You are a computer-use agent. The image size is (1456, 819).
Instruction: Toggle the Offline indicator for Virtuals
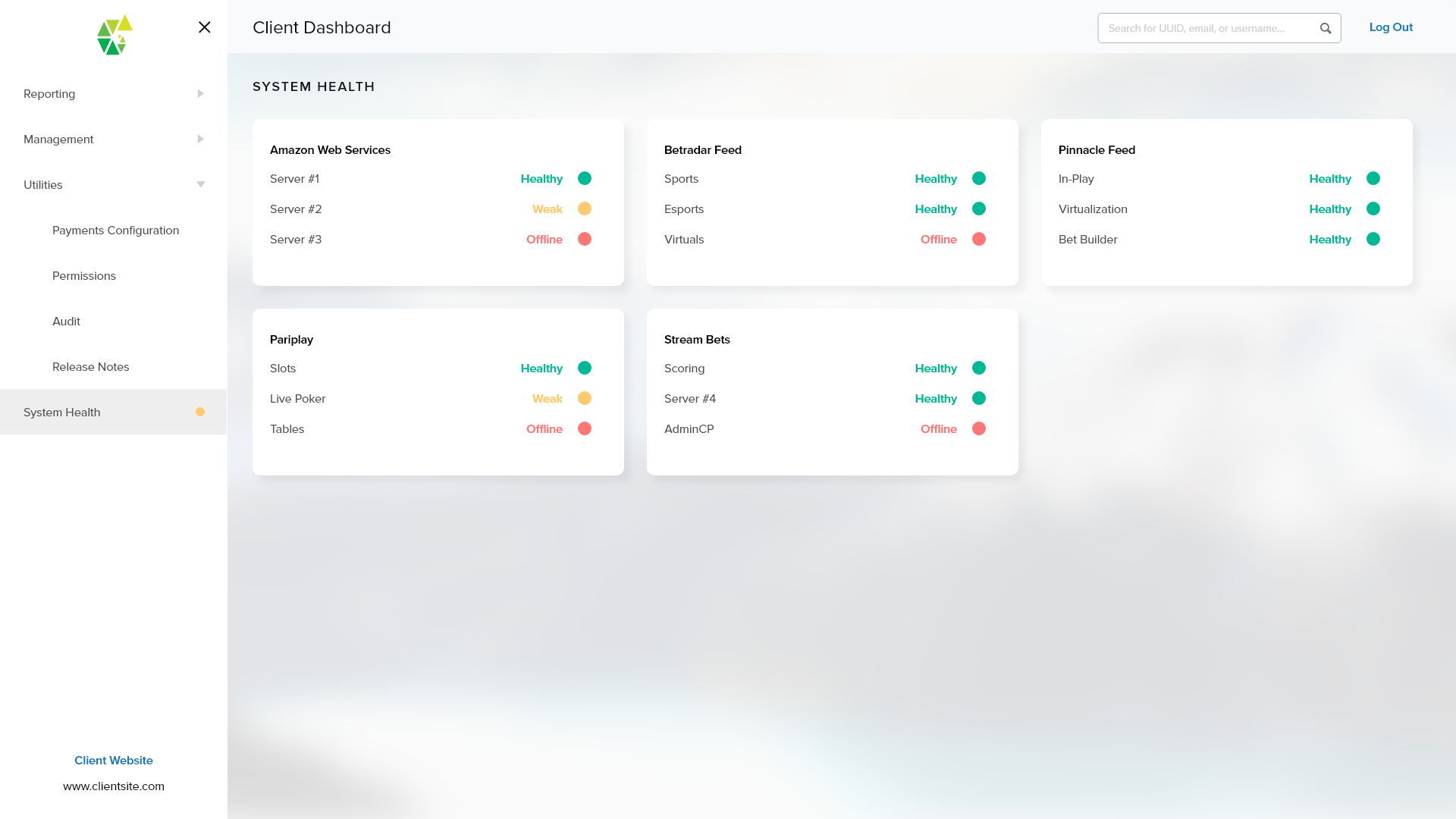click(x=979, y=239)
